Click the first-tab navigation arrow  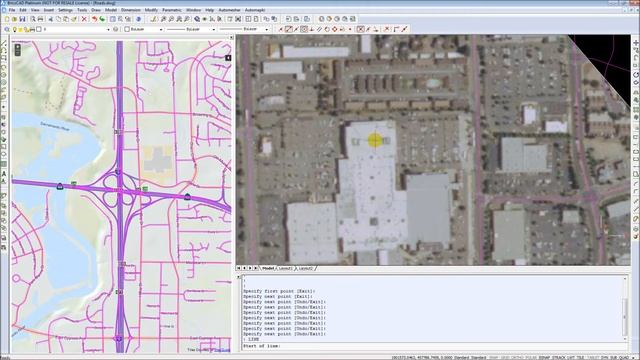point(239,268)
